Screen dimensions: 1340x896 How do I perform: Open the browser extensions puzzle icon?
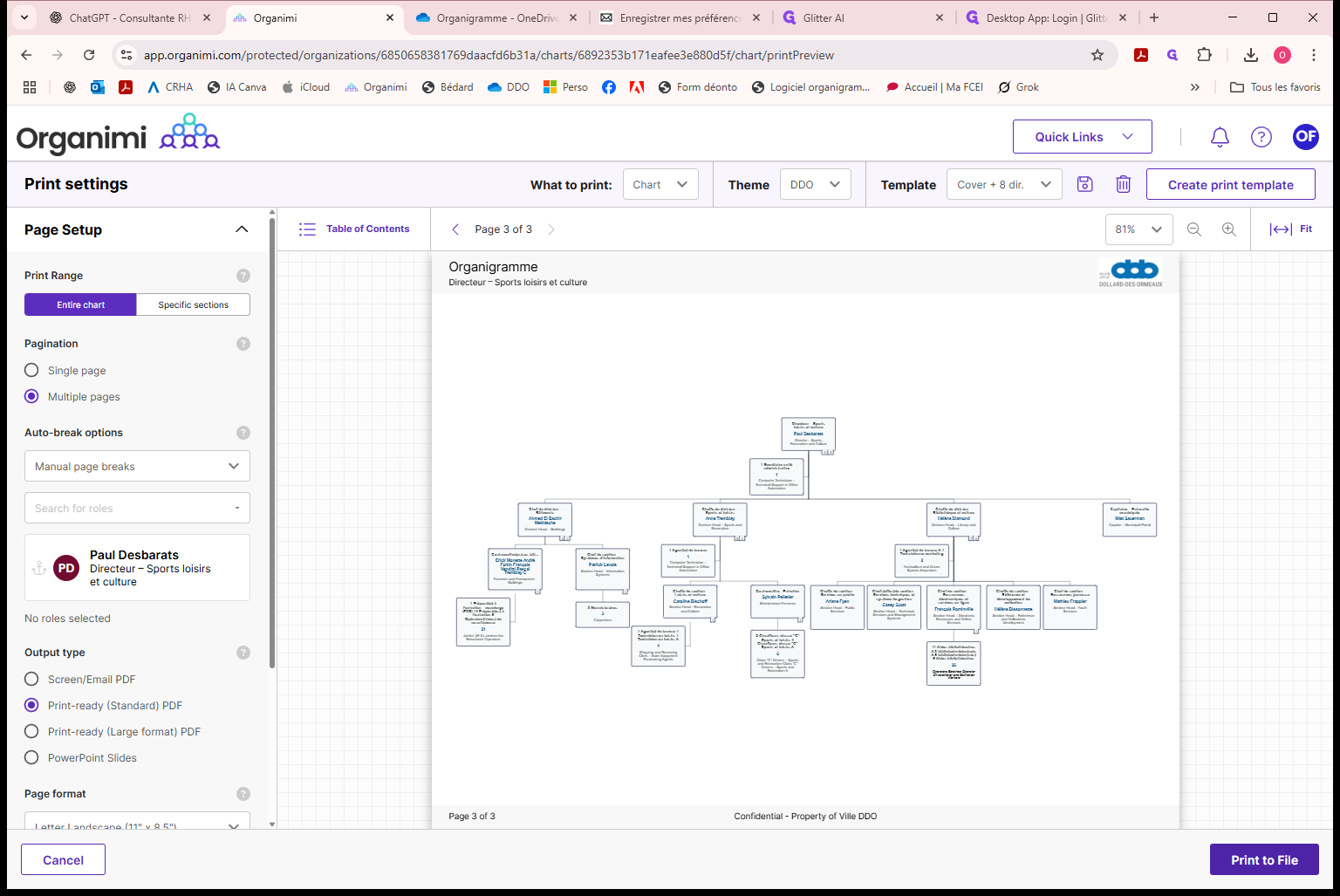pyautogui.click(x=1205, y=55)
